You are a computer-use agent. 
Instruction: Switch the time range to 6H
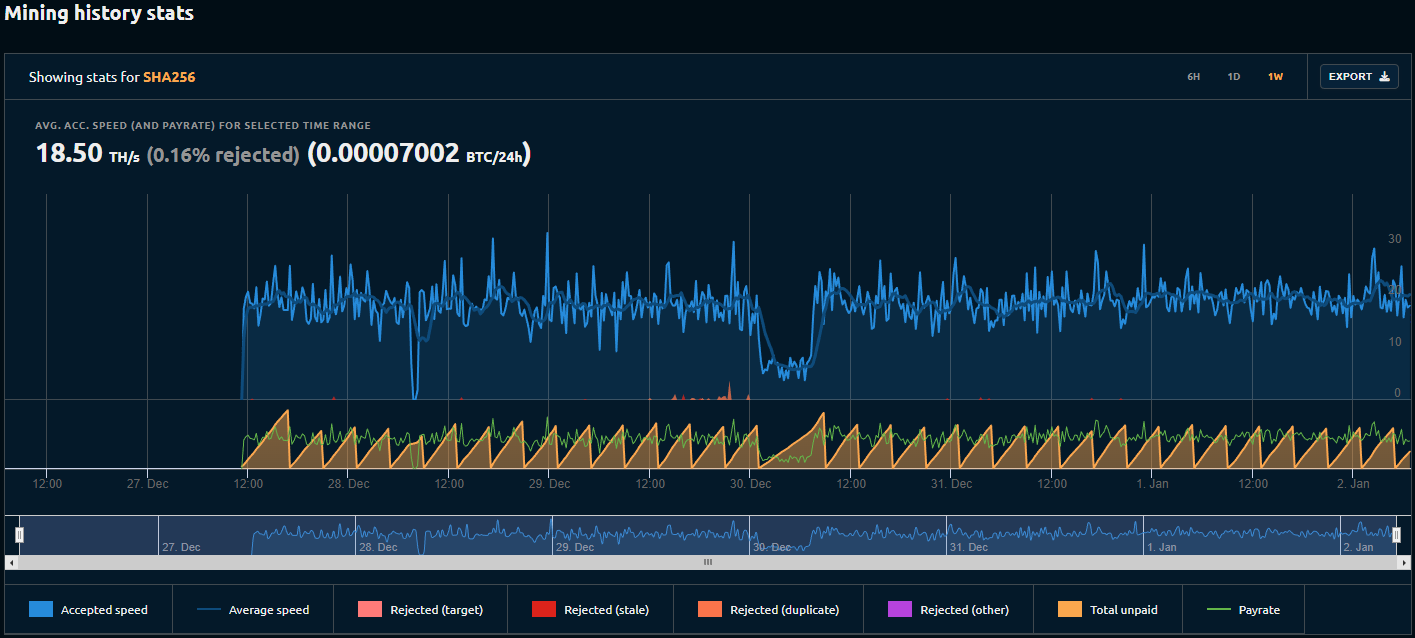pos(1193,77)
